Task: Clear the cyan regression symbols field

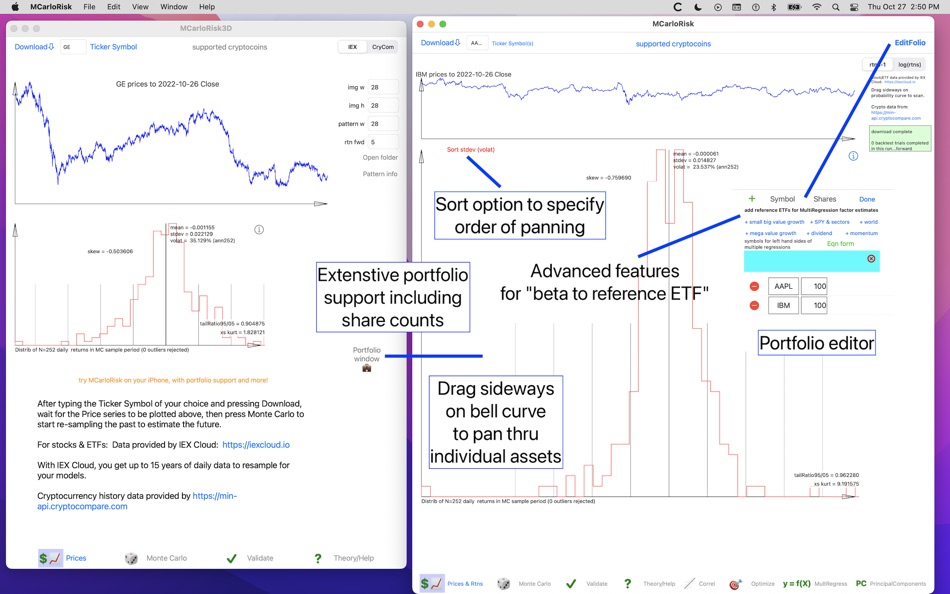Action: (871, 259)
